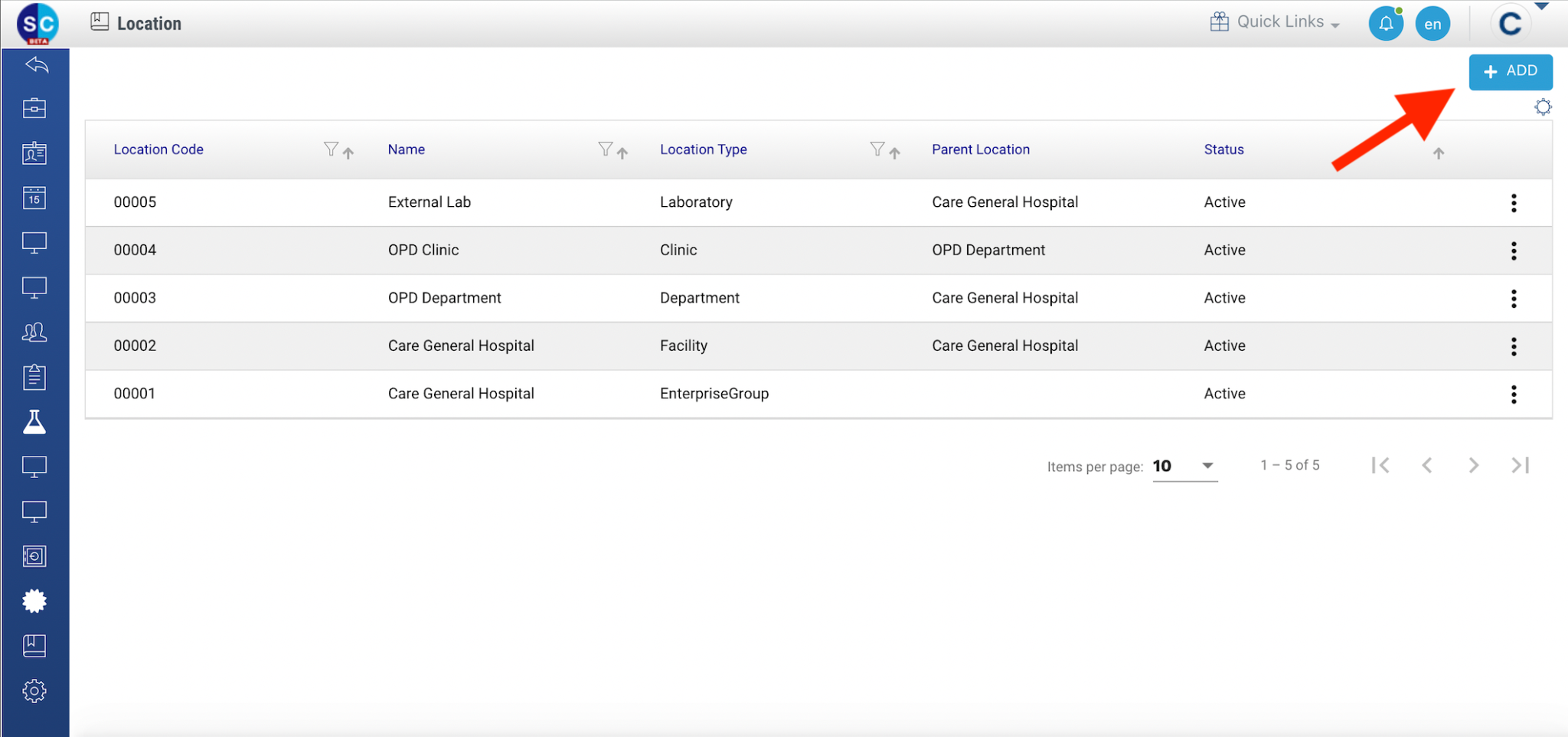Open the calendar icon in sidebar
This screenshot has height=737, width=1568.
point(34,198)
